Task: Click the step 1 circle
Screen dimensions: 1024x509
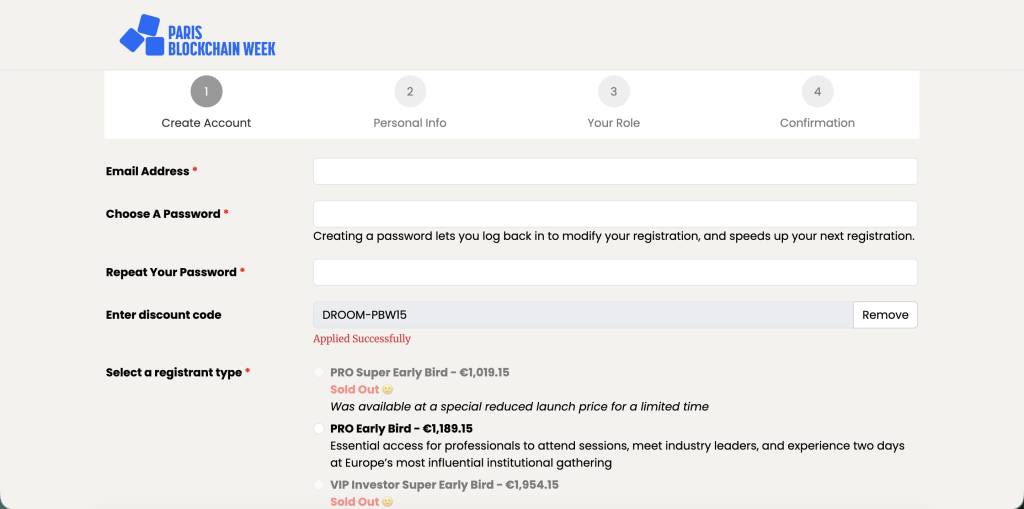Action: click(x=206, y=92)
